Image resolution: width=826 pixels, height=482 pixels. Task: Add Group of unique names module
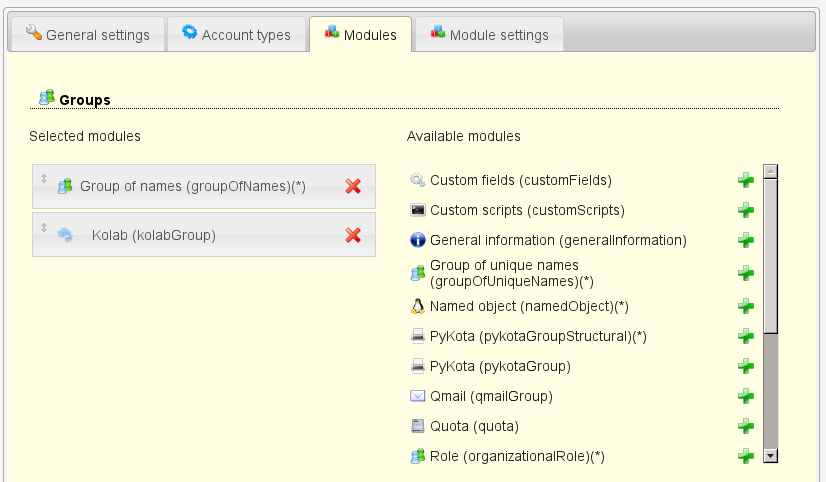(745, 273)
